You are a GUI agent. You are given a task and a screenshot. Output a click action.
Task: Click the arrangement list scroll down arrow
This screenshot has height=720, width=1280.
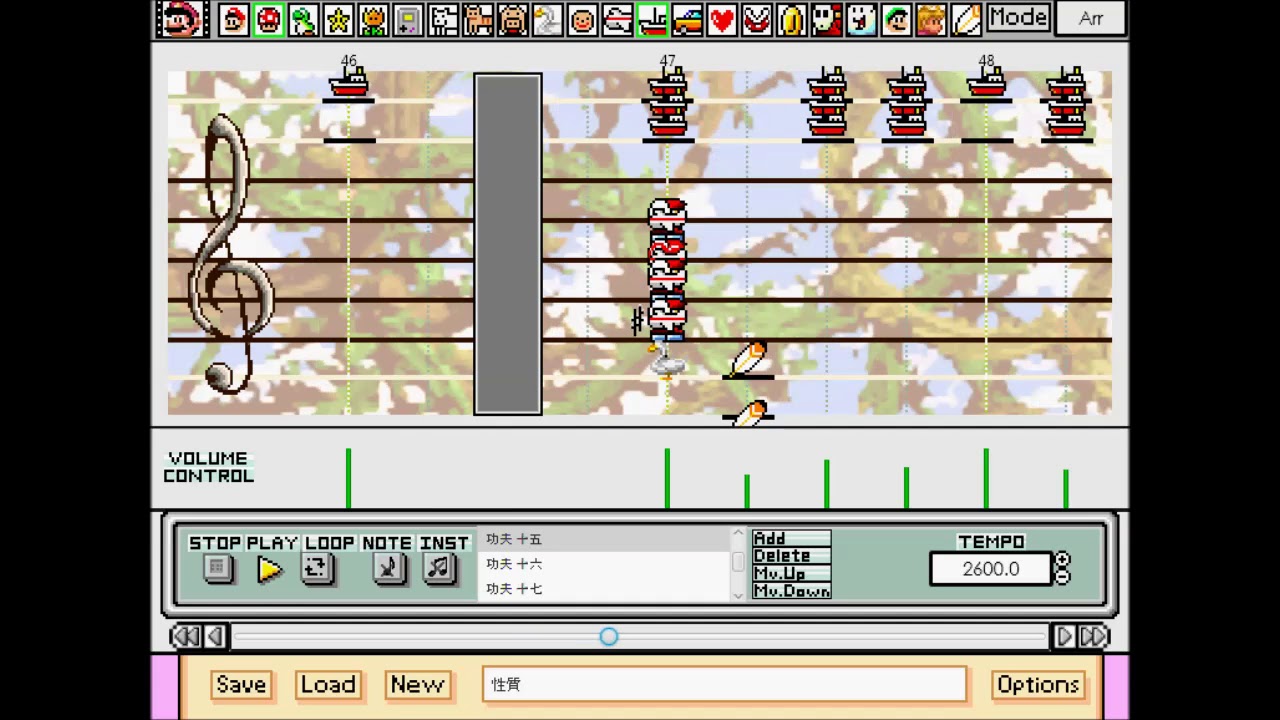coord(739,594)
